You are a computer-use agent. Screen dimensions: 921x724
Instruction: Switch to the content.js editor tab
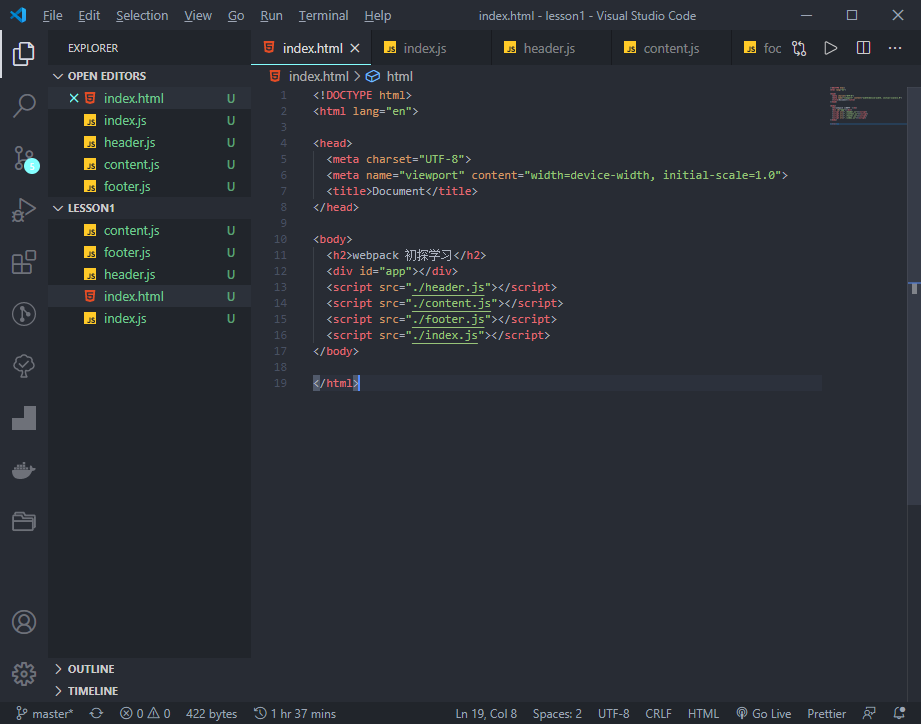point(671,48)
